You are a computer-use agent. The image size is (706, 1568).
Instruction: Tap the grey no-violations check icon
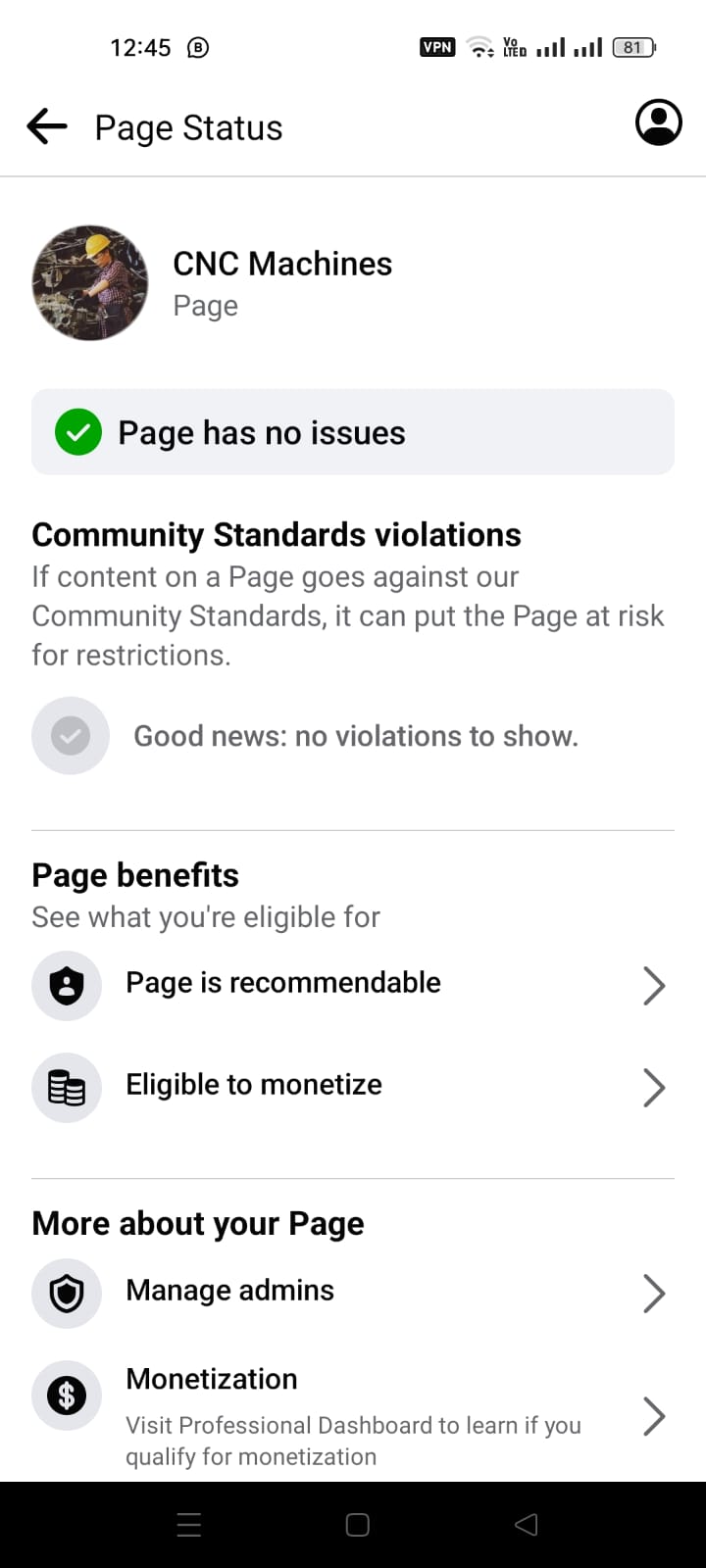pos(71,736)
